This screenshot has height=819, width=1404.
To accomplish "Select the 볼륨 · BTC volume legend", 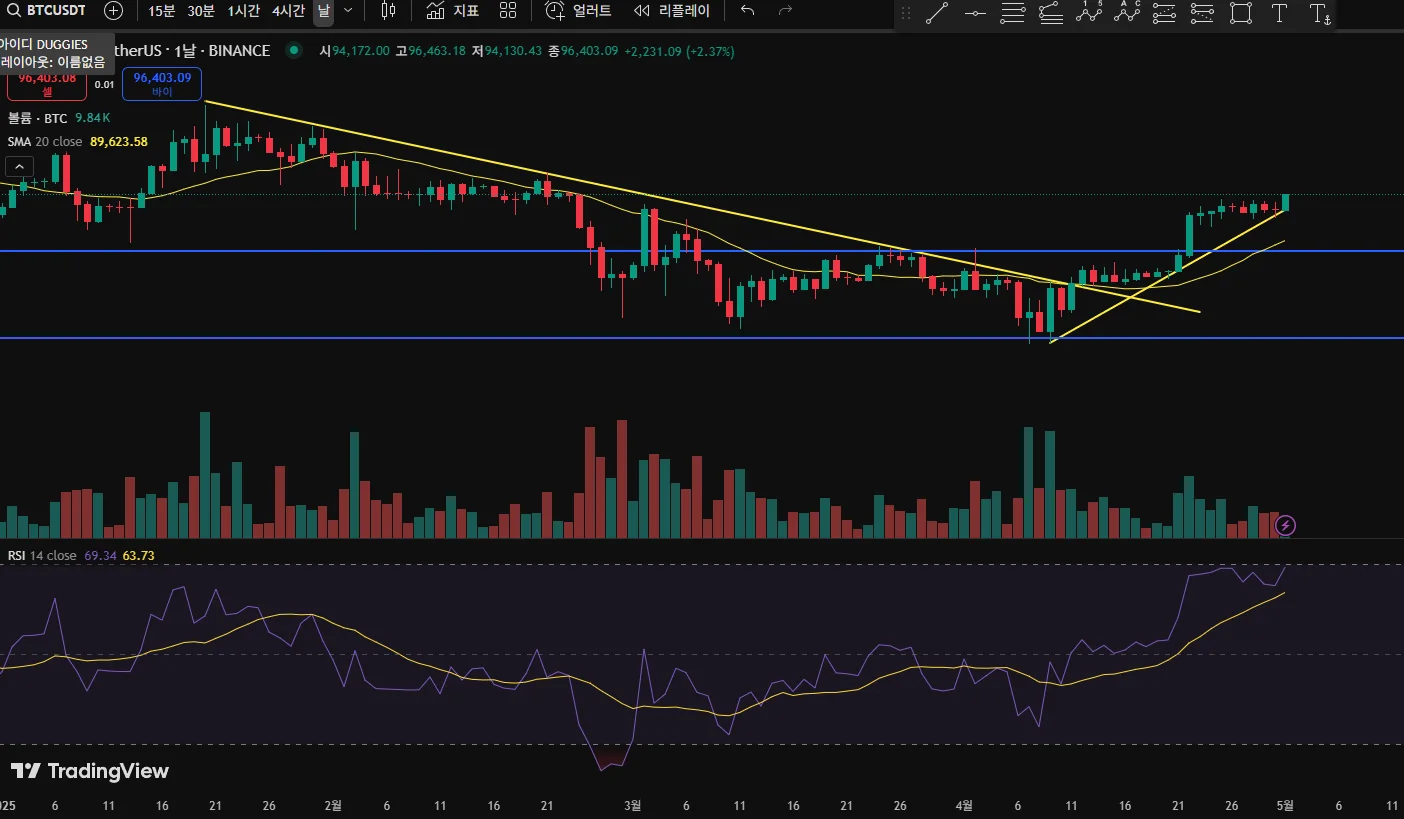I will click(38, 118).
